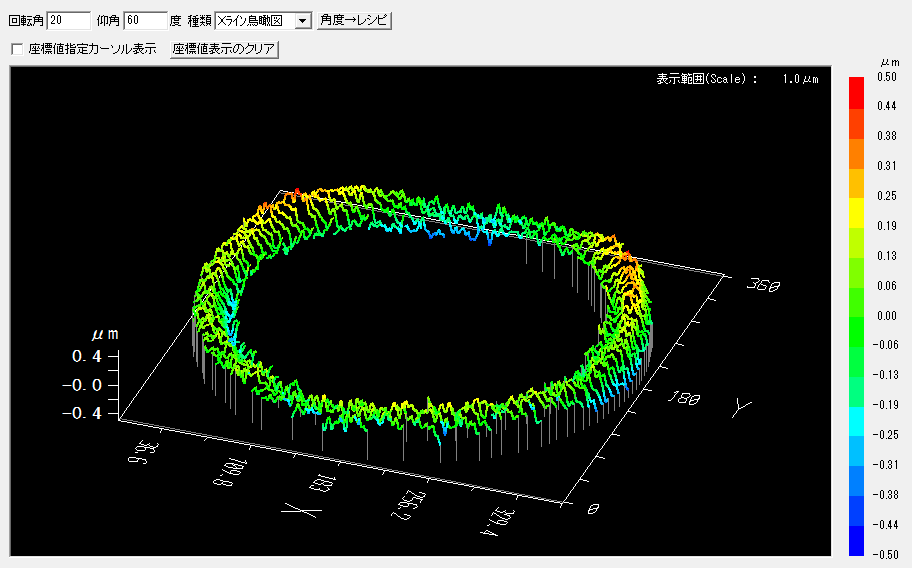
Task: Click the Z axis tick value -0.0
Action: coord(81,385)
